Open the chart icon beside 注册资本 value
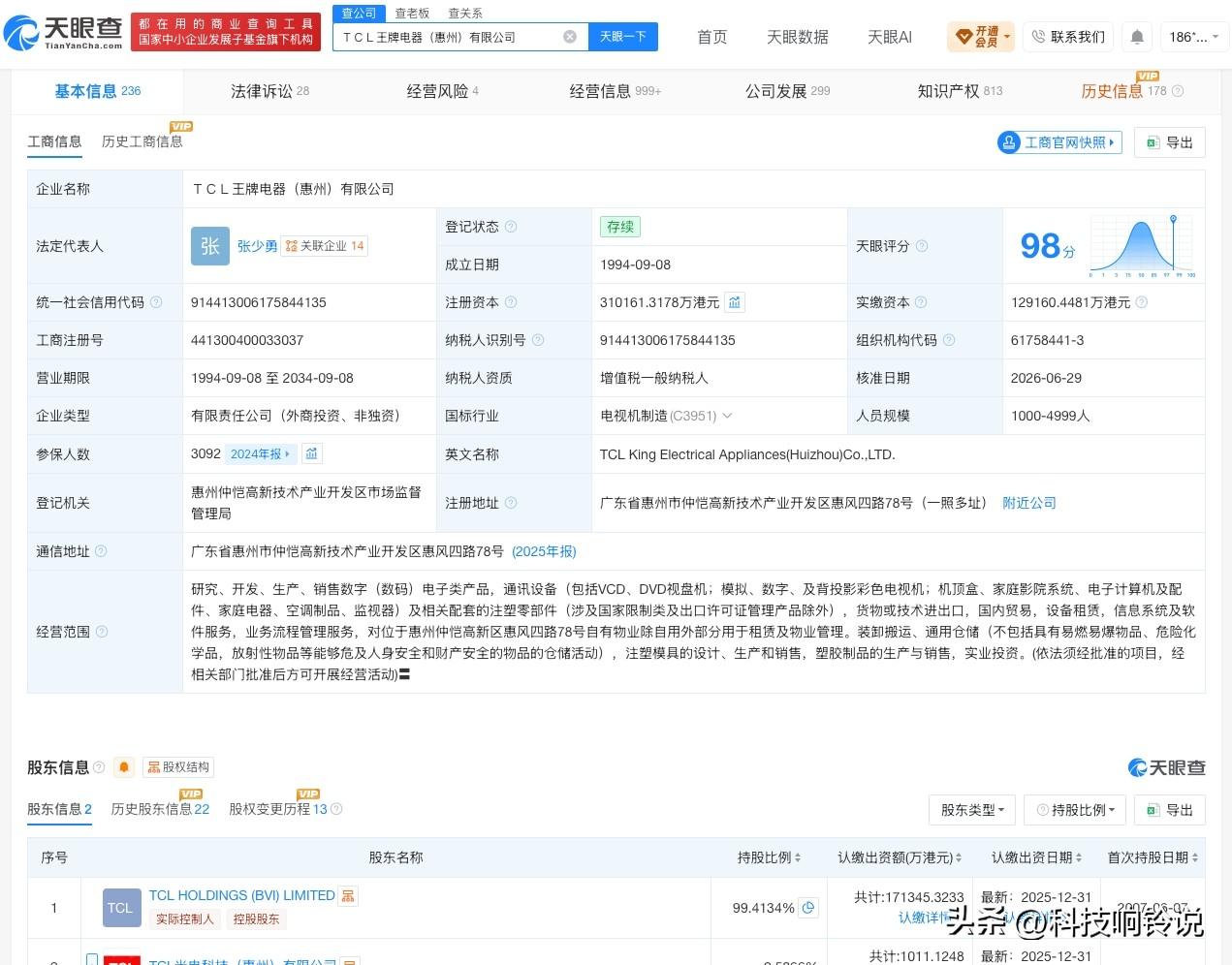This screenshot has height=965, width=1232. pos(735,302)
